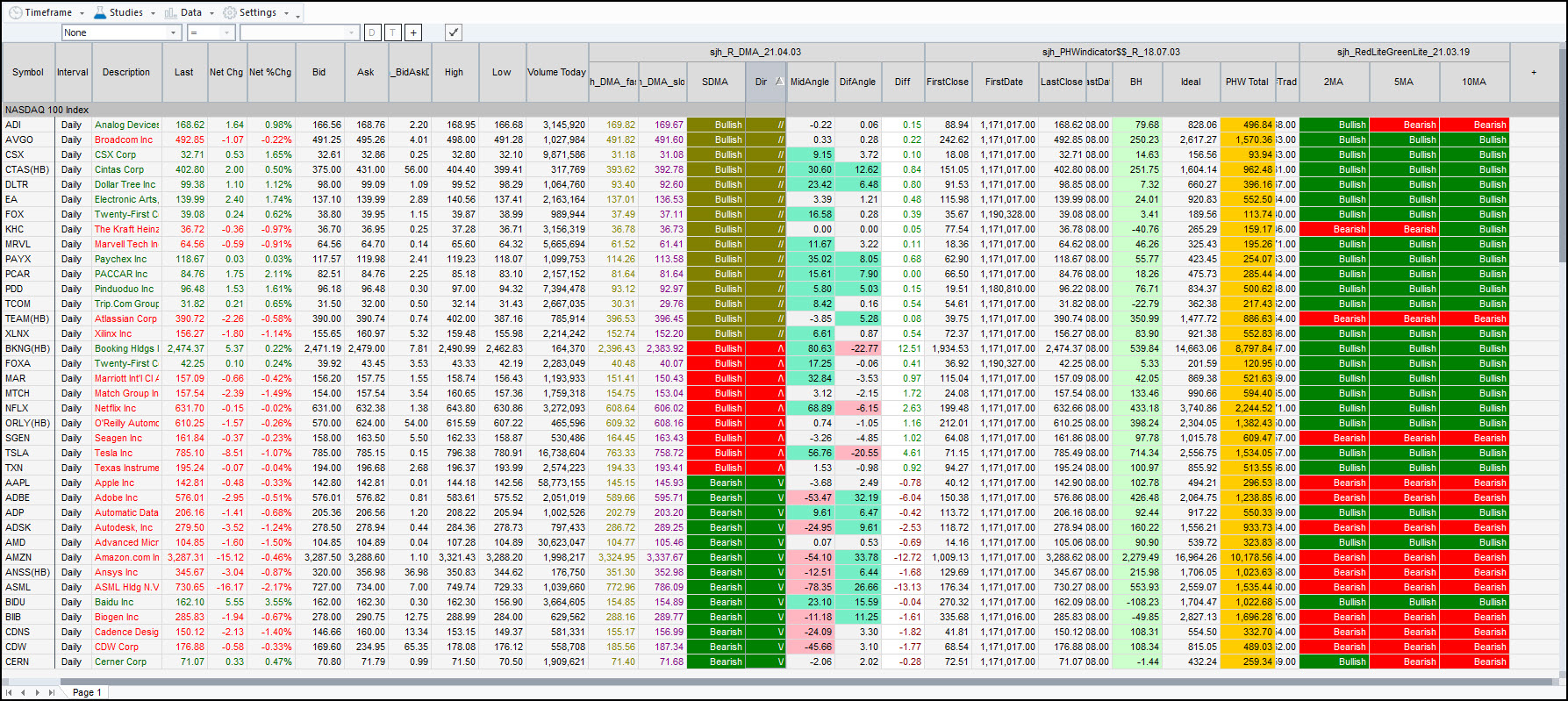1568x701 pixels.
Task: Click the 'Broadcom Inc' description cell
Action: tap(126, 139)
